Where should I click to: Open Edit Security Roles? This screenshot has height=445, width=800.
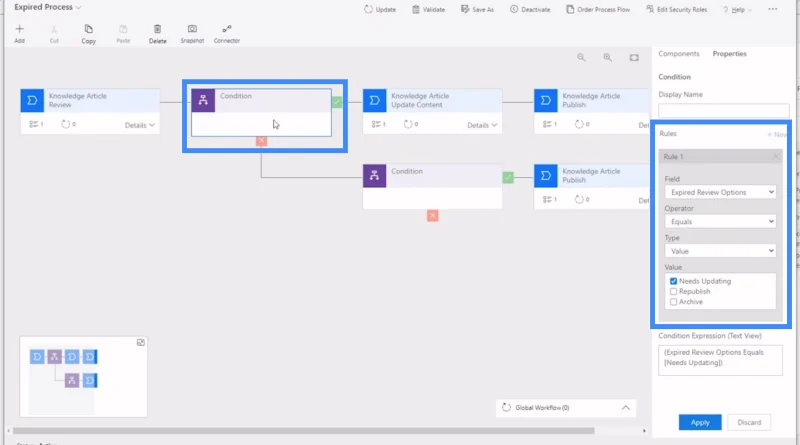click(x=677, y=9)
